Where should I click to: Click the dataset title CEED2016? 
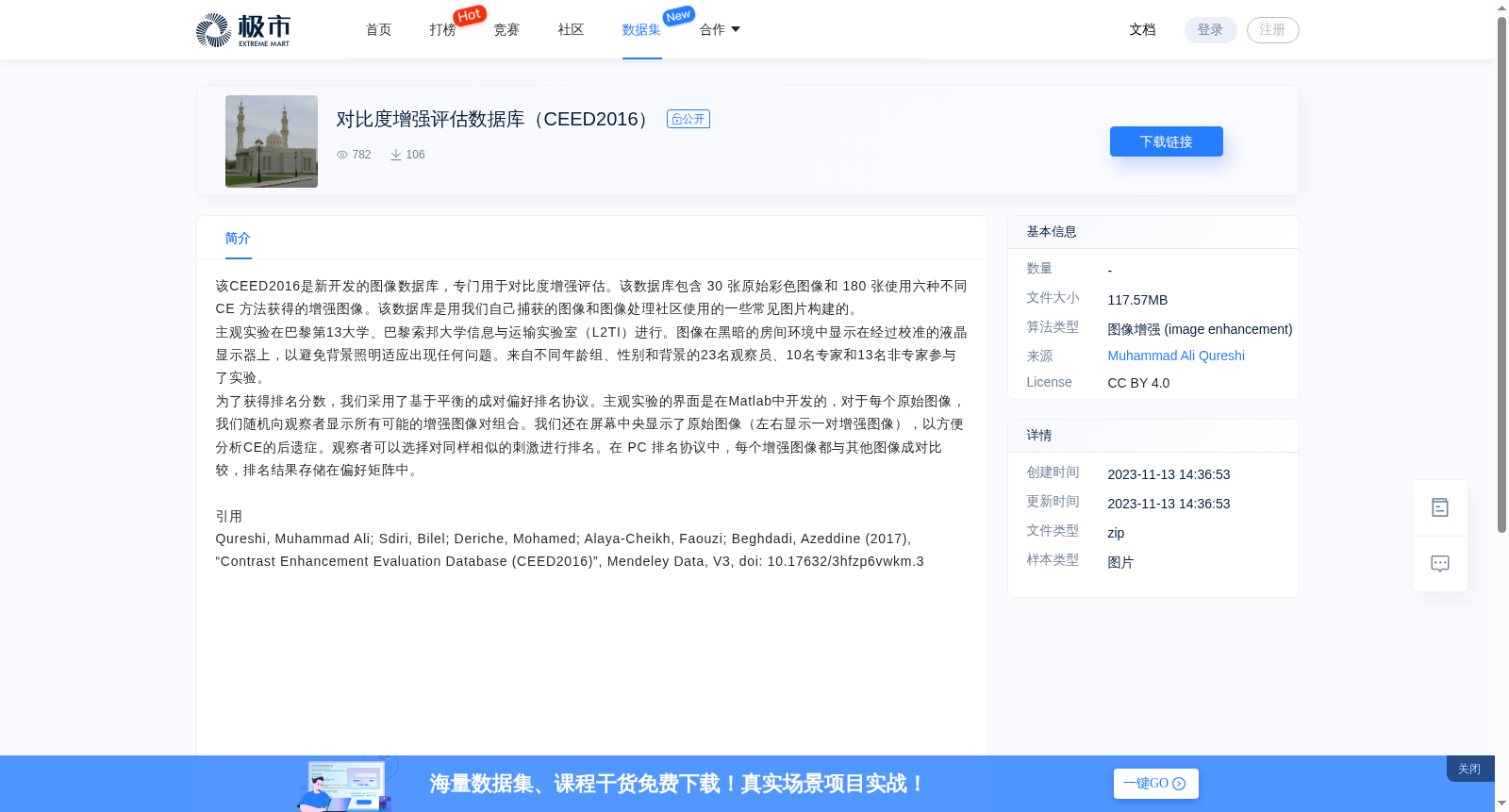pos(495,119)
